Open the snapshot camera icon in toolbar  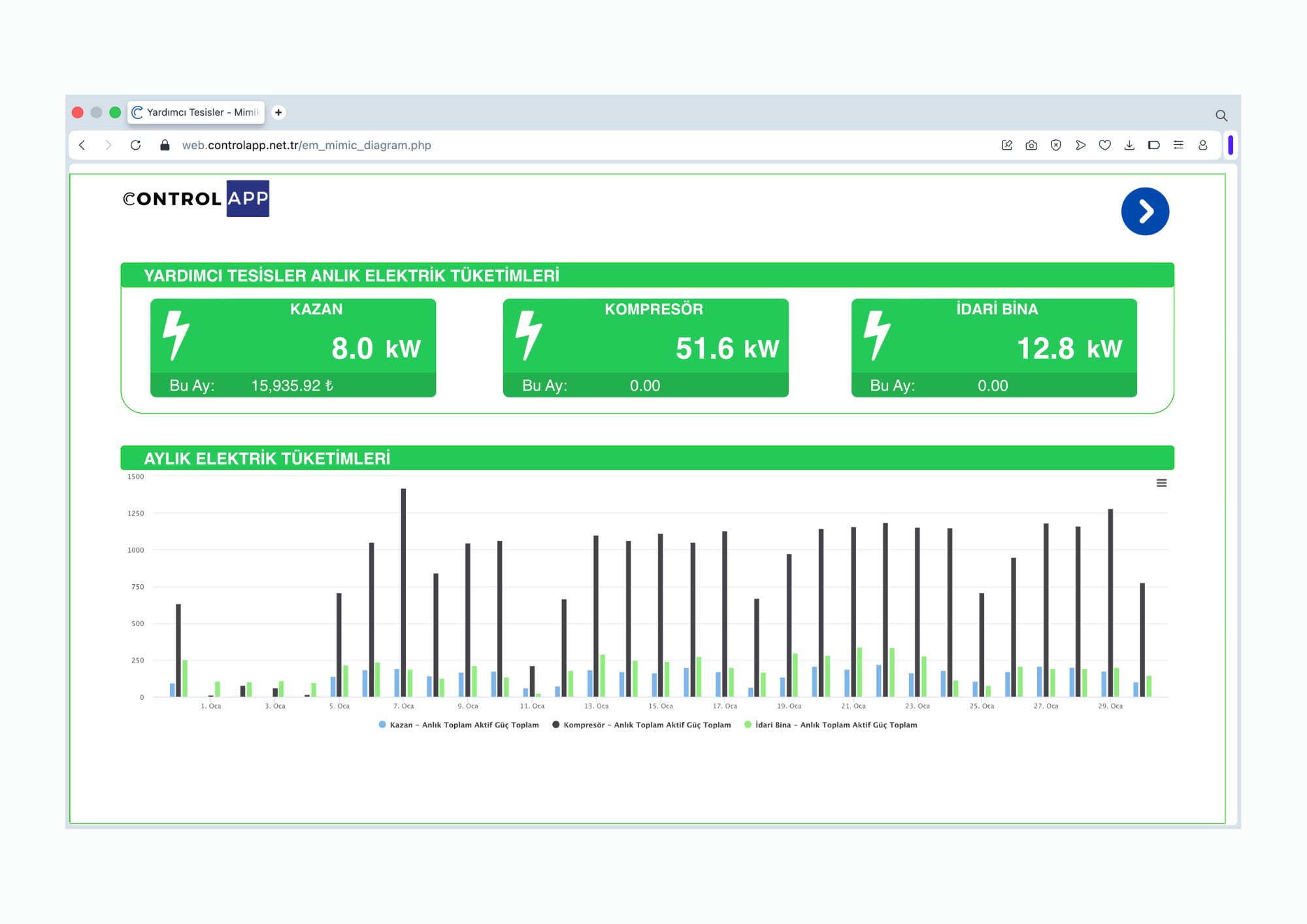click(x=1031, y=145)
